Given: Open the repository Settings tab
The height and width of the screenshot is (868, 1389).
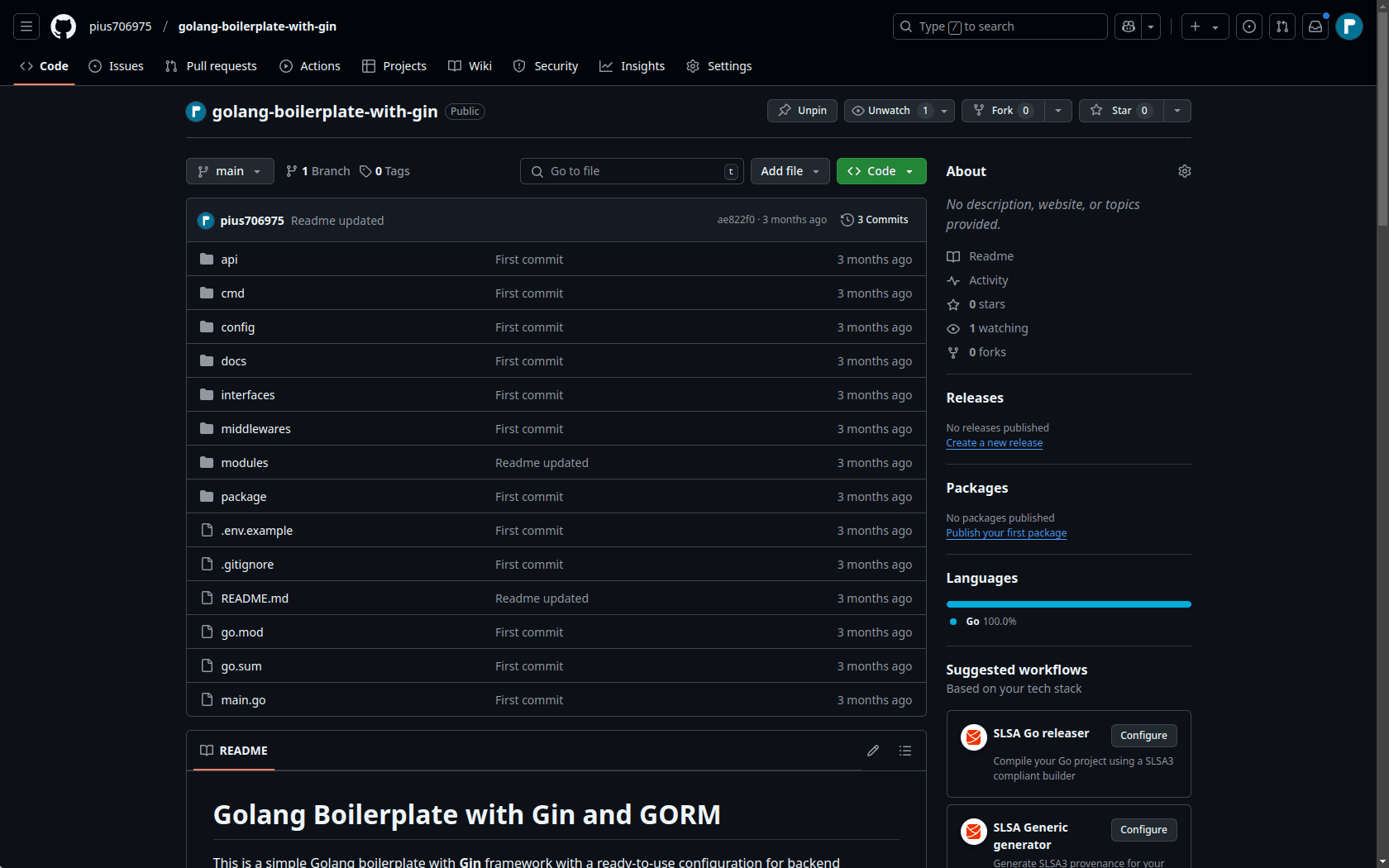Looking at the screenshot, I should pyautogui.click(x=719, y=66).
